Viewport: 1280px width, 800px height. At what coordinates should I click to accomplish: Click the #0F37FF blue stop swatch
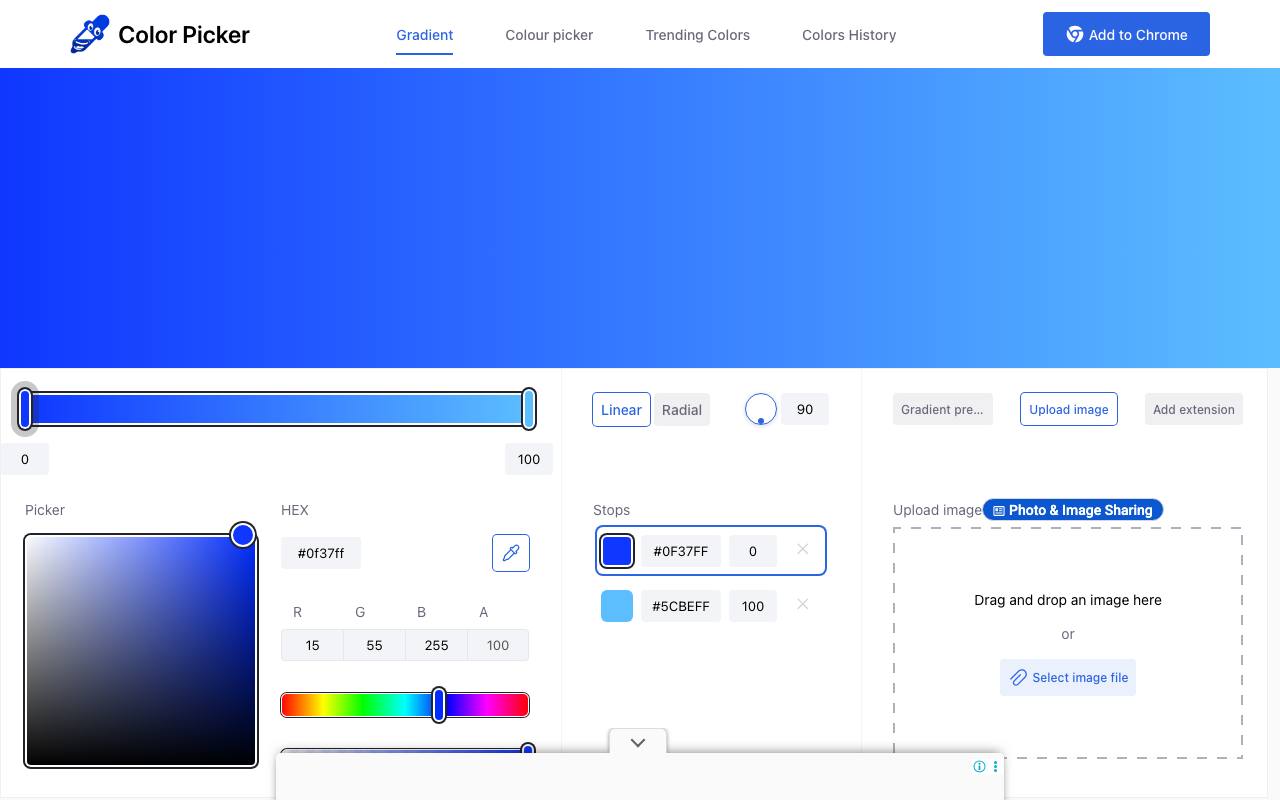[x=617, y=551]
